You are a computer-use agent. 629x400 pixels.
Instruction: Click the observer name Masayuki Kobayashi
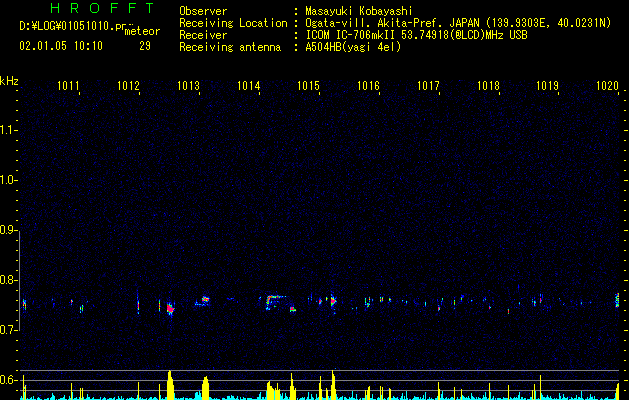click(359, 11)
